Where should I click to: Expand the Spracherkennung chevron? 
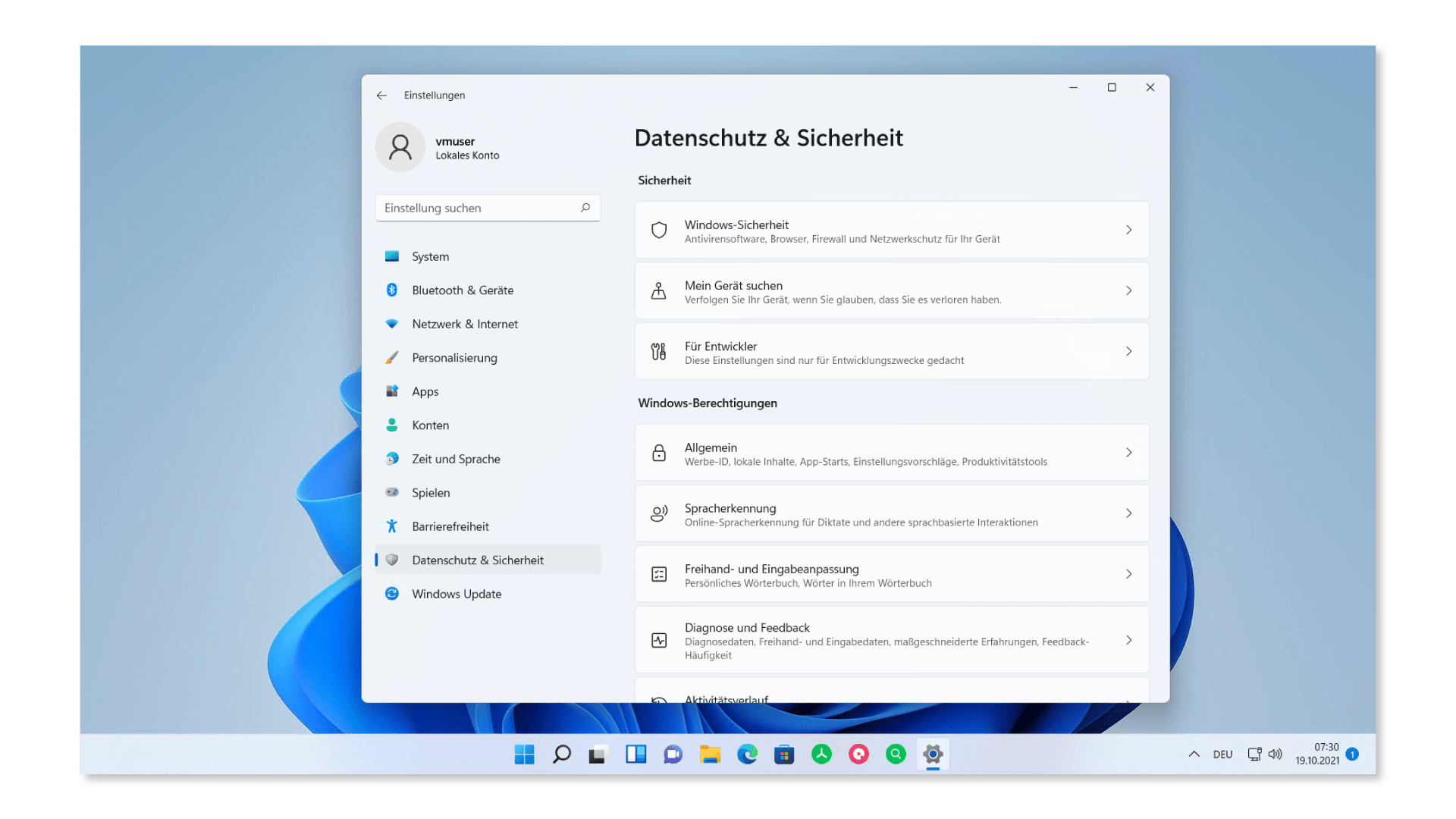pyautogui.click(x=1129, y=513)
